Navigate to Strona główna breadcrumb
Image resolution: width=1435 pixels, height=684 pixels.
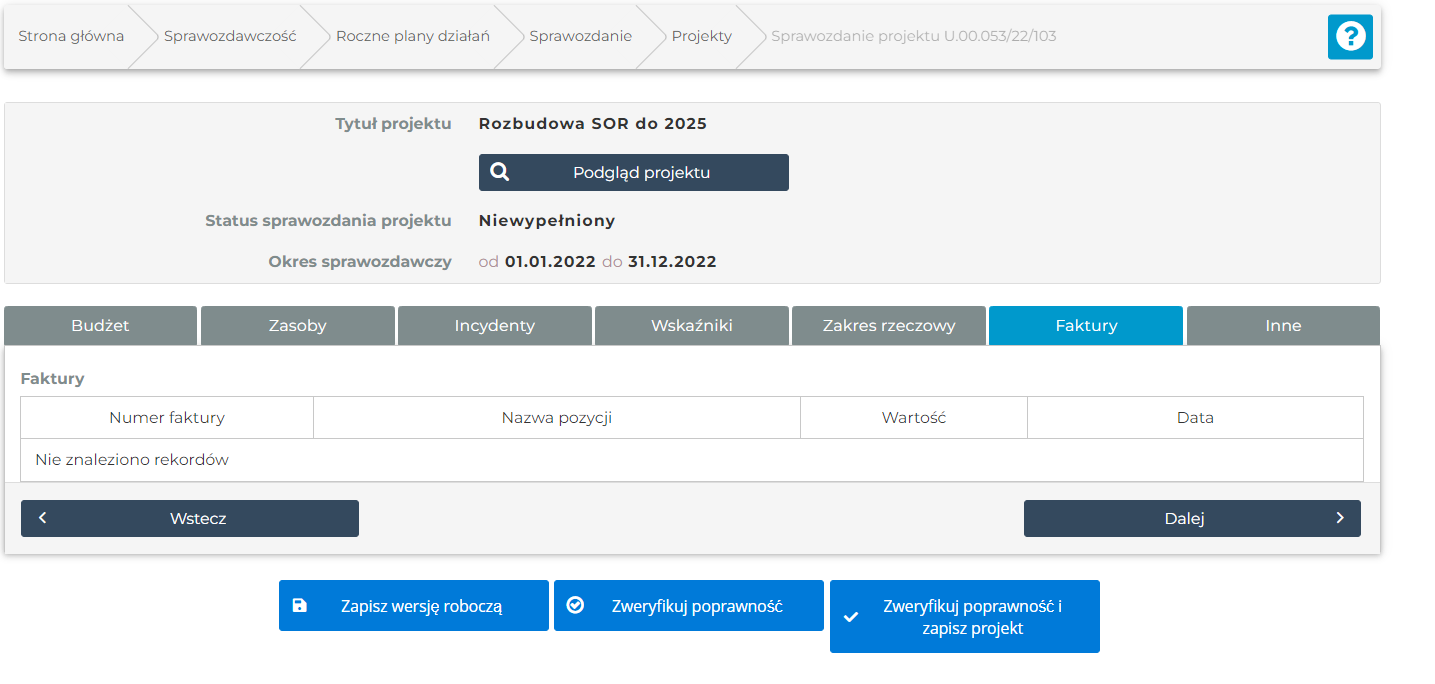pos(71,36)
